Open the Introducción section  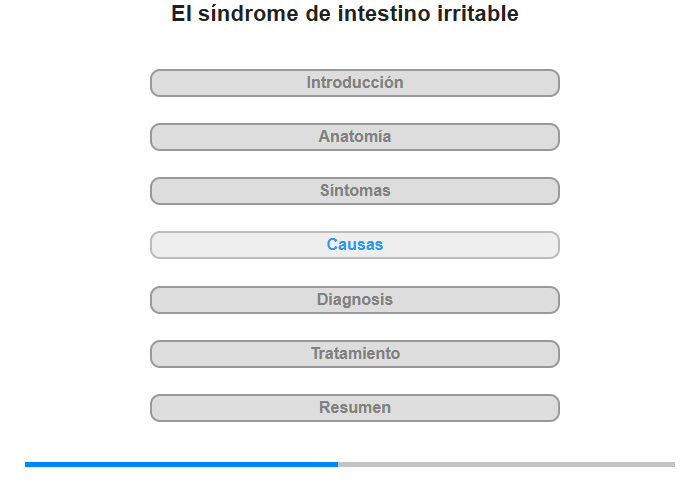point(354,83)
